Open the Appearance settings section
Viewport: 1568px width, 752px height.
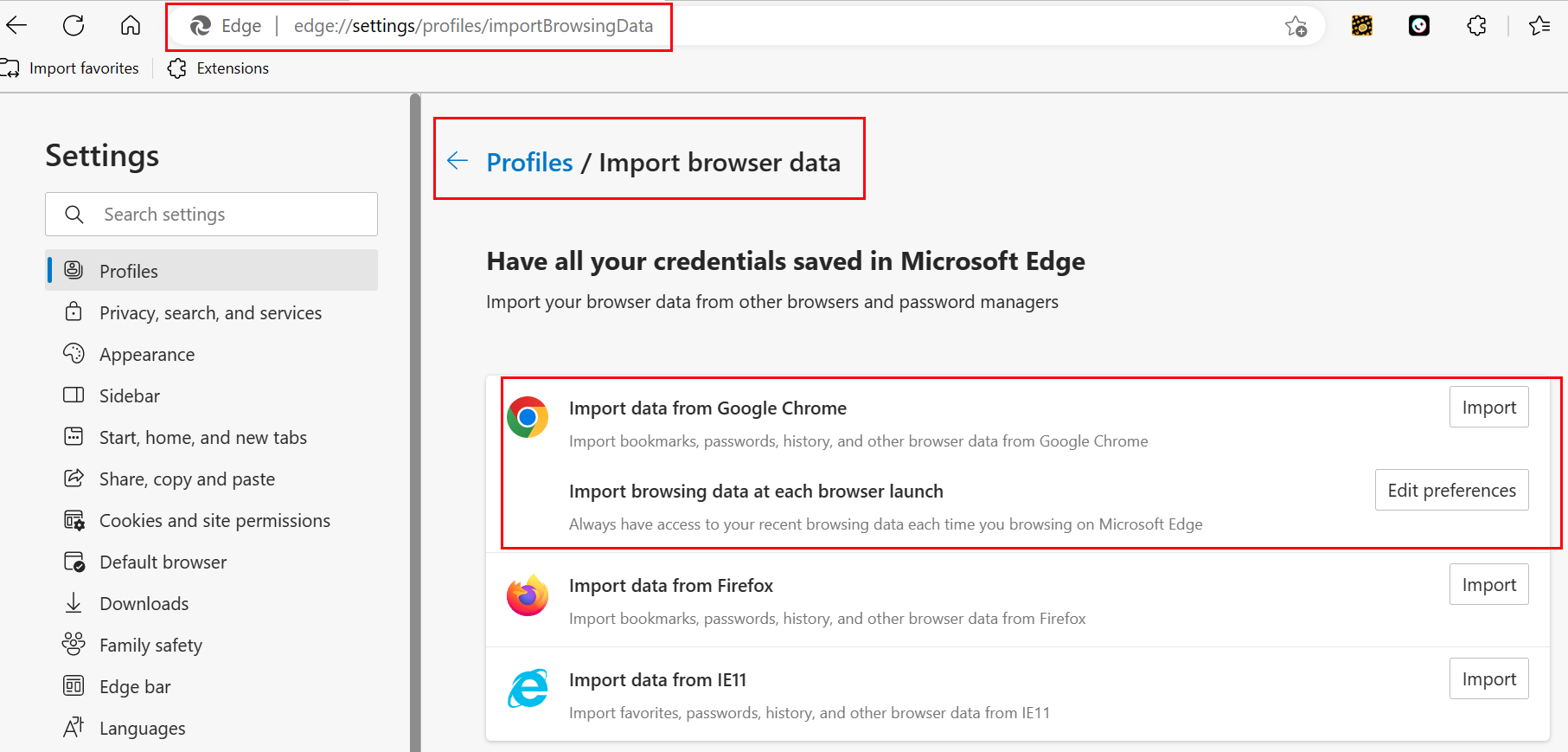(147, 355)
